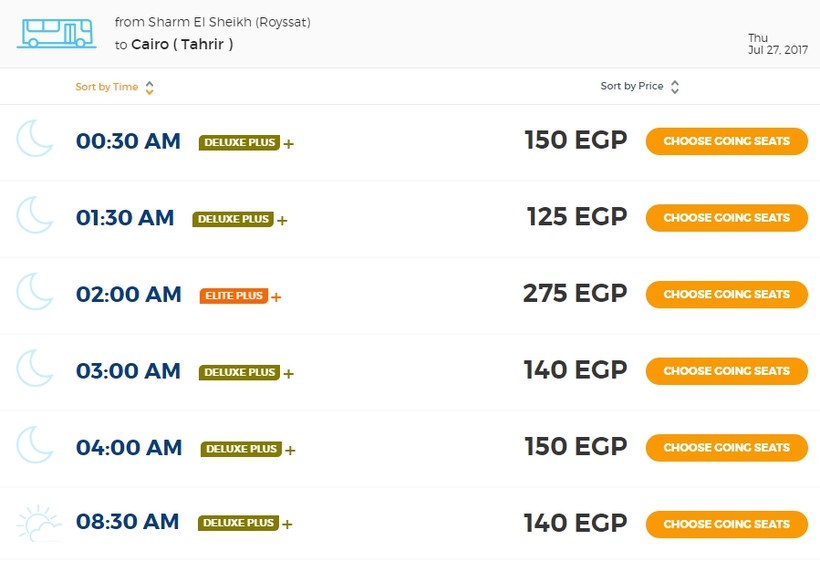Image resolution: width=820 pixels, height=561 pixels.
Task: Choose going seats for 08:30 AM trip
Action: (x=726, y=524)
